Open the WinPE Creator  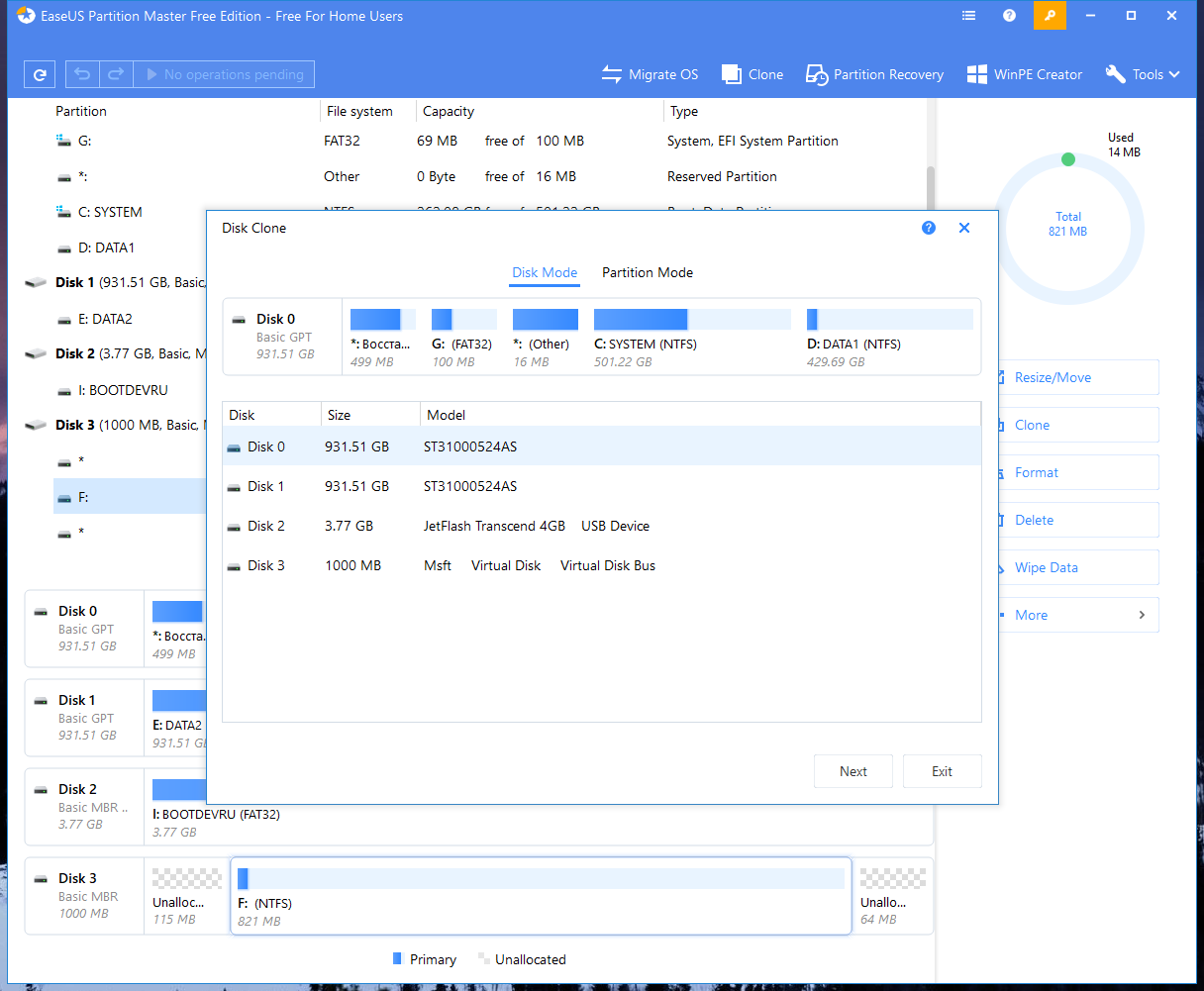coord(1025,74)
